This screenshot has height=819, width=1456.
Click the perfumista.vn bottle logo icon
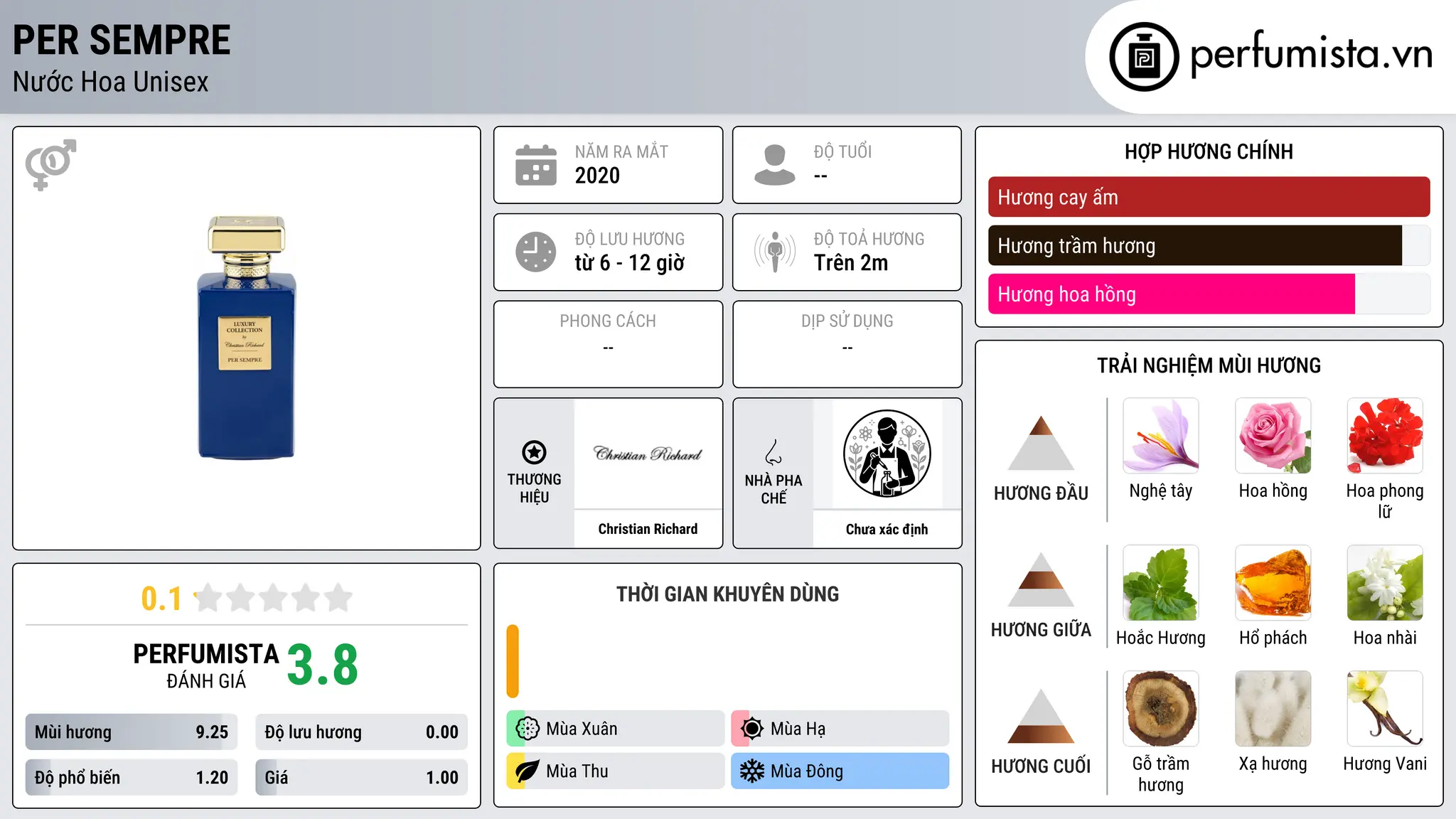pyautogui.click(x=1144, y=57)
